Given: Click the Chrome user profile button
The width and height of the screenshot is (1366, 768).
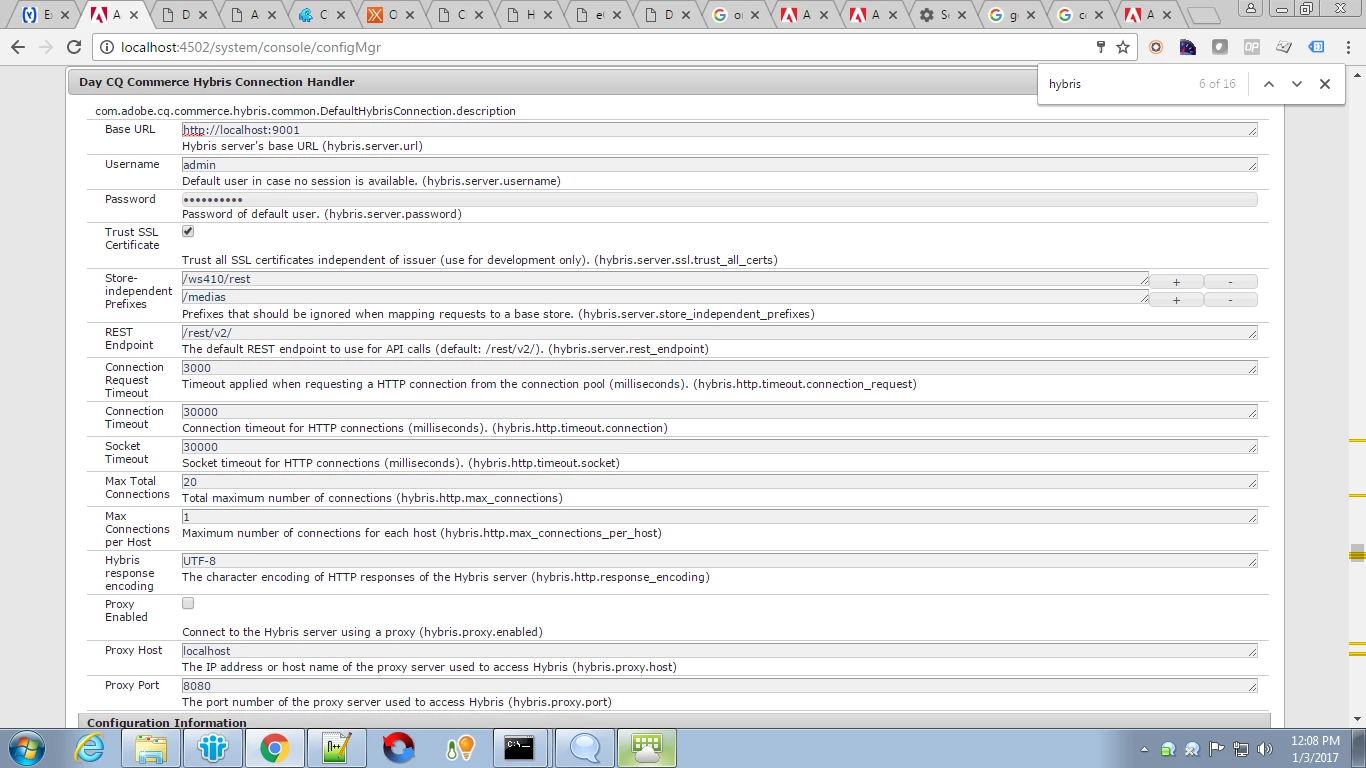Looking at the screenshot, I should pos(1252,8).
